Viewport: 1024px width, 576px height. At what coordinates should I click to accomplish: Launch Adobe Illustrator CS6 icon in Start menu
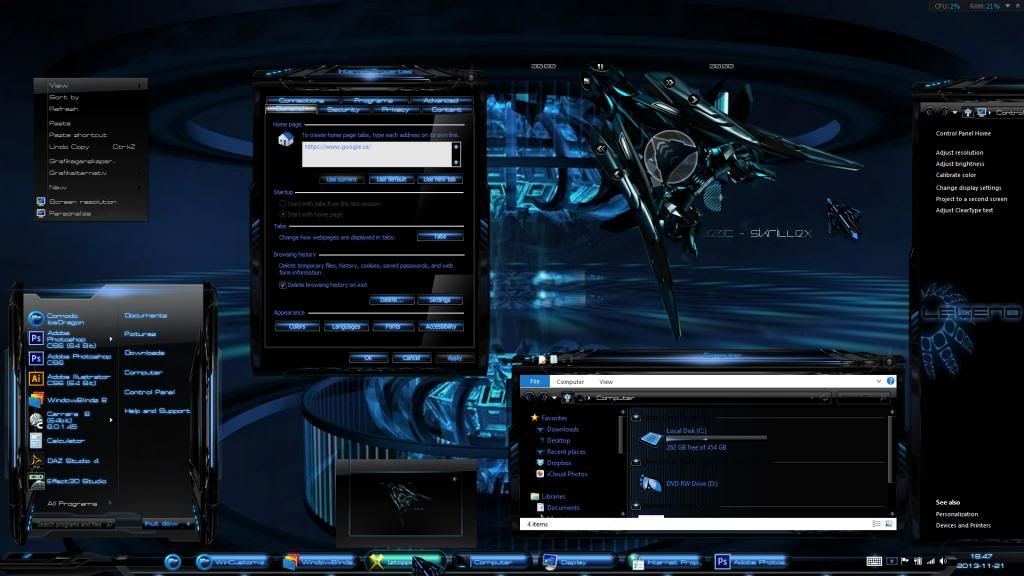(36, 379)
